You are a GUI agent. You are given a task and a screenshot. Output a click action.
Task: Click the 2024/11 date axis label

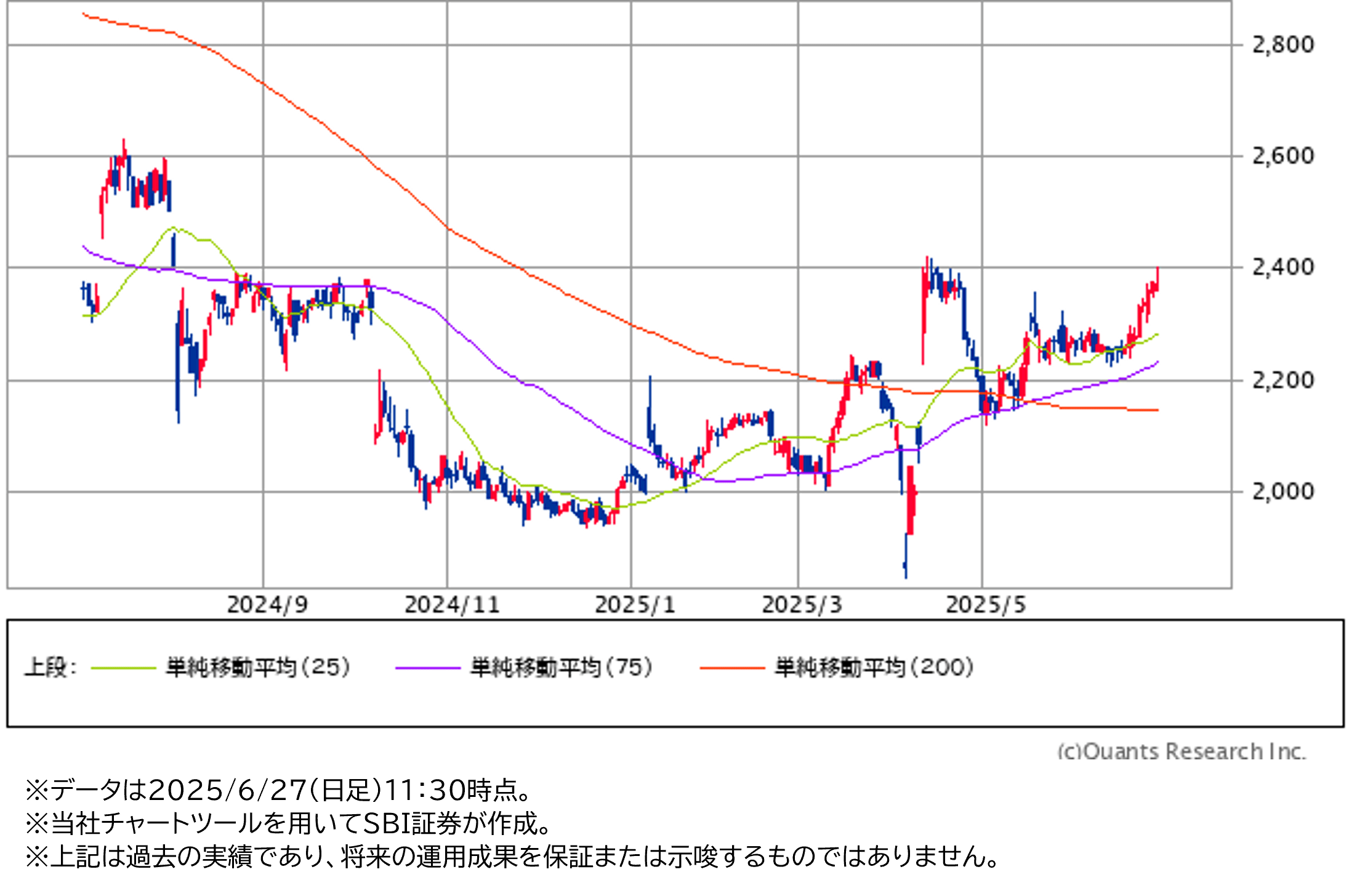click(x=452, y=605)
